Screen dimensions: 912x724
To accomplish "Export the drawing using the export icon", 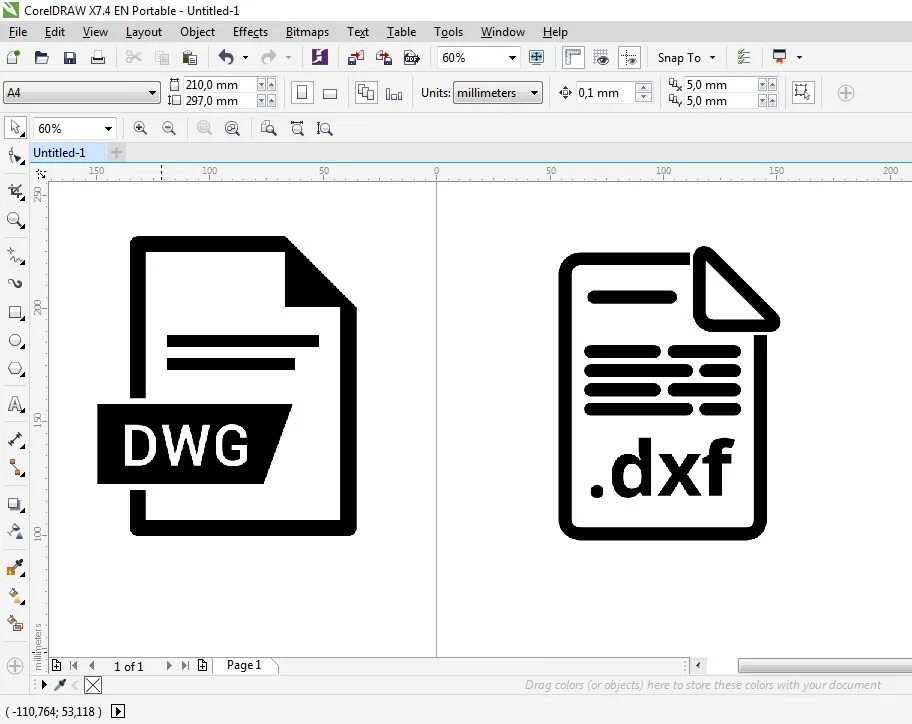I will pyautogui.click(x=384, y=57).
